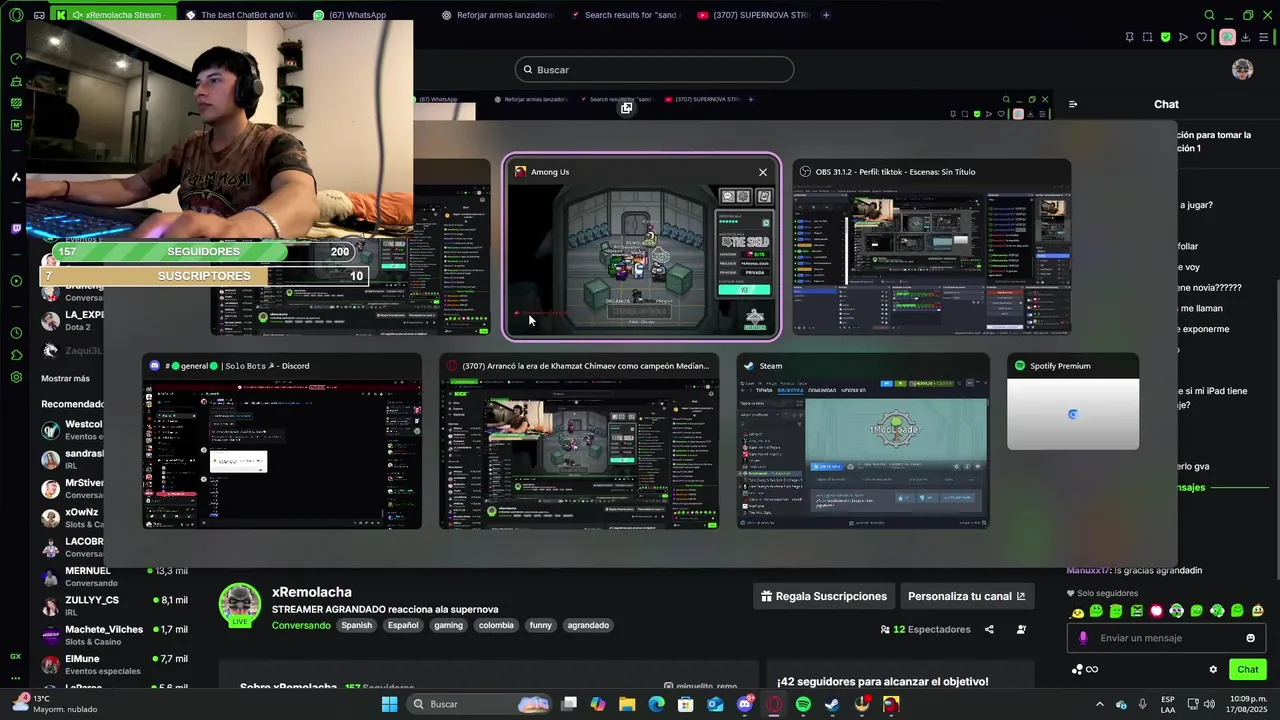This screenshot has width=1280, height=720.
Task: Open chat settings gear icon
Action: pyautogui.click(x=1213, y=669)
